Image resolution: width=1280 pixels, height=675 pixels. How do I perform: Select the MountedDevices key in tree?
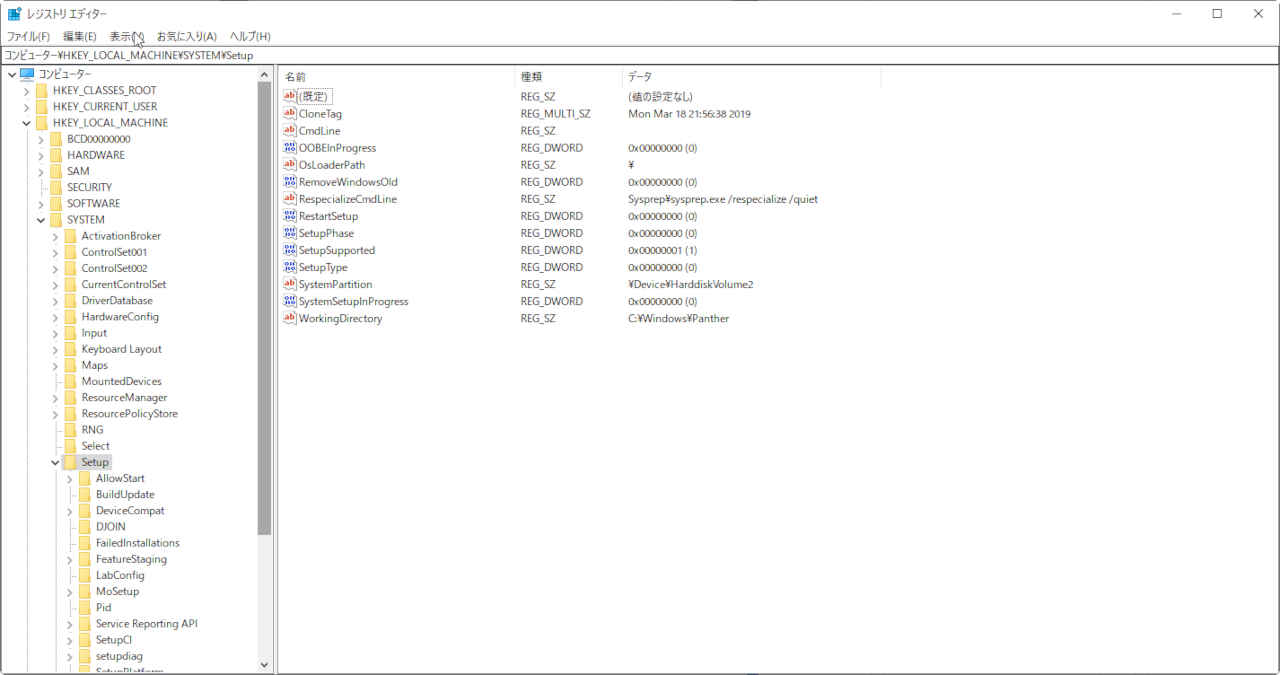pyautogui.click(x=121, y=382)
